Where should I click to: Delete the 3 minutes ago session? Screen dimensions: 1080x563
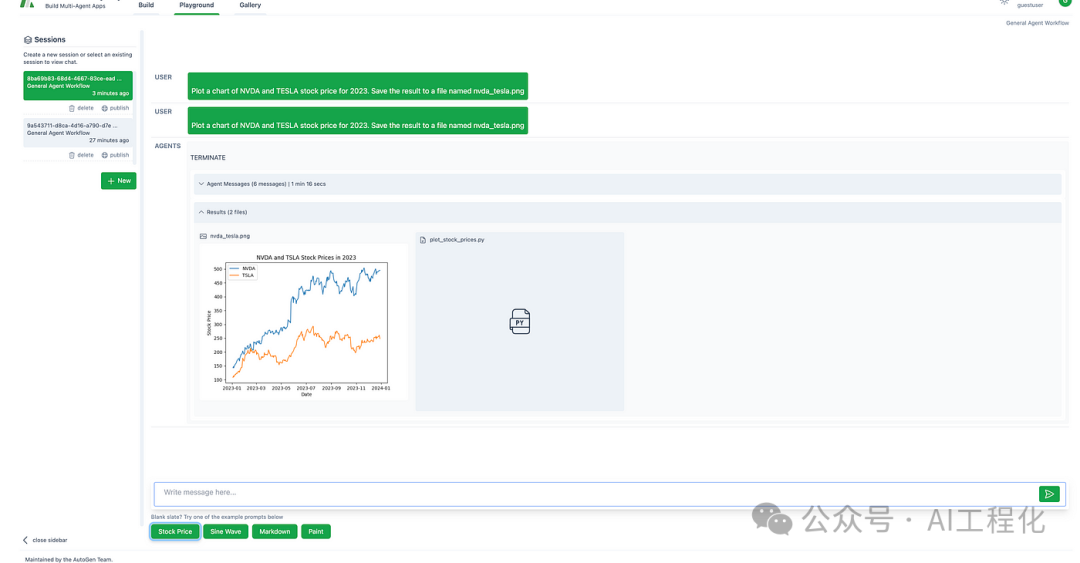81,108
